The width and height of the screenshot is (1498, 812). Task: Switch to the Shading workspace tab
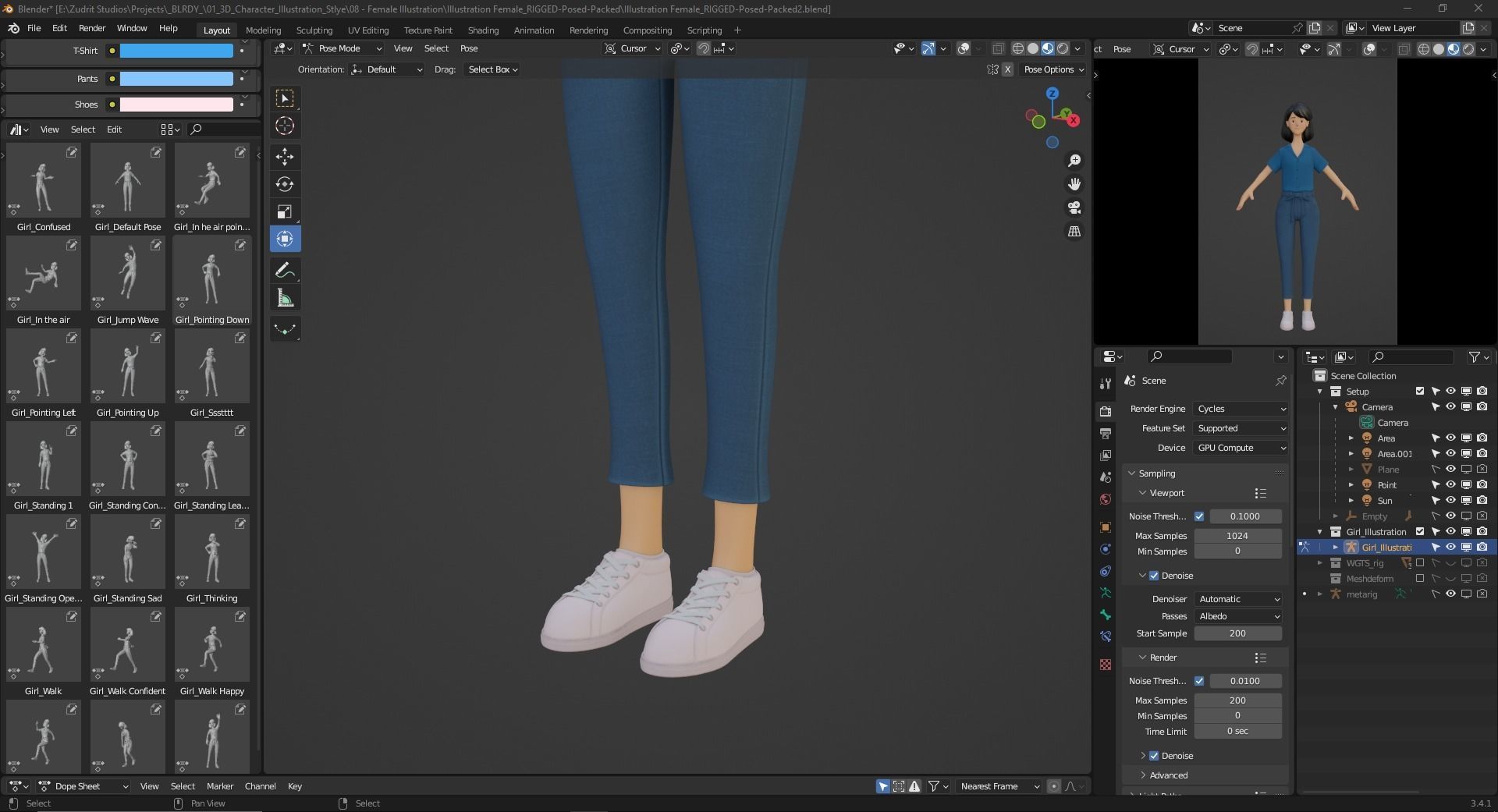[483, 30]
